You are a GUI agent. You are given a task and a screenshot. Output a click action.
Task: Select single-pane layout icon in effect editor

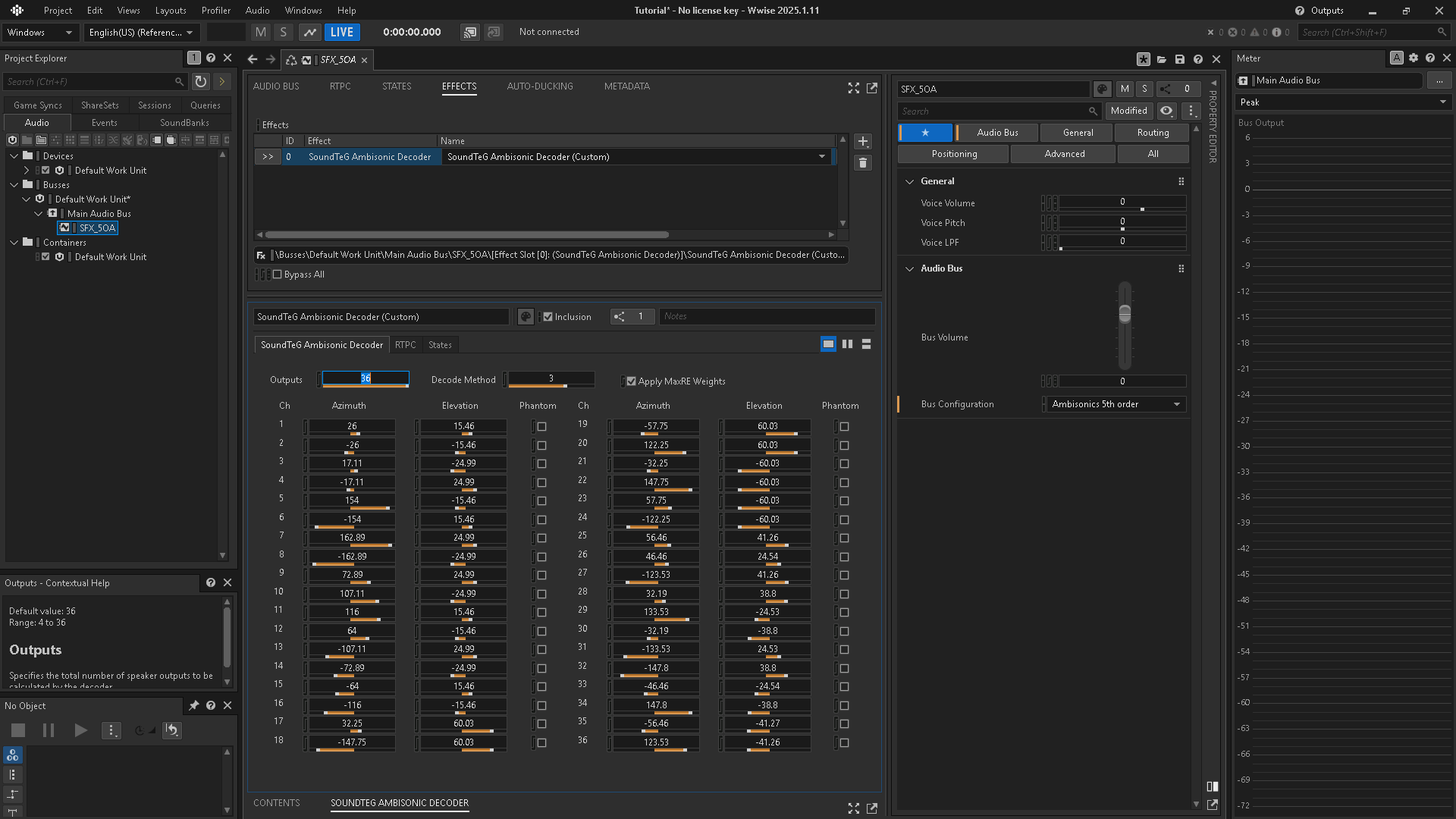coord(828,344)
